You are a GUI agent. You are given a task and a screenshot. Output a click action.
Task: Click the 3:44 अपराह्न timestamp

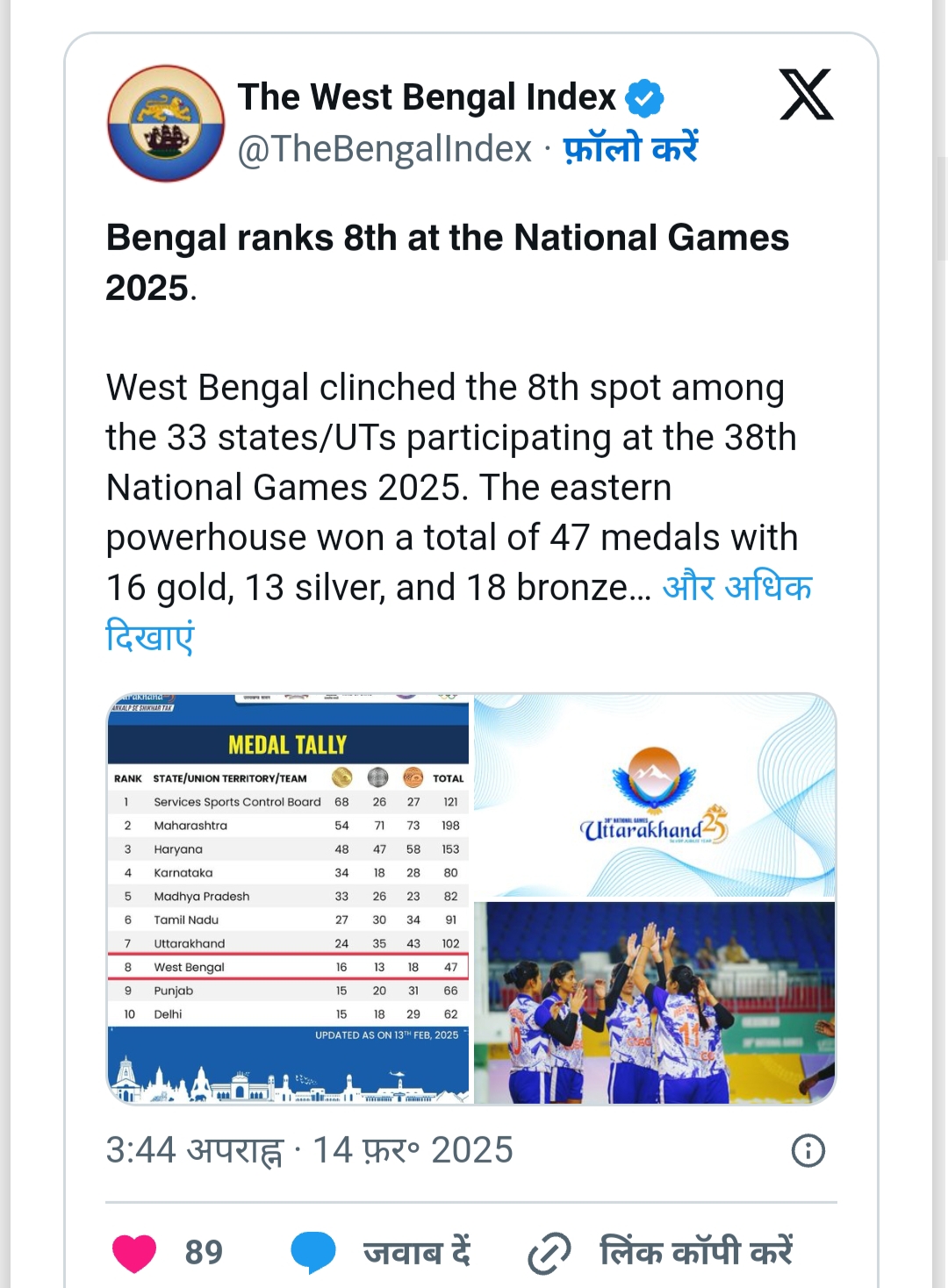[x=195, y=1150]
